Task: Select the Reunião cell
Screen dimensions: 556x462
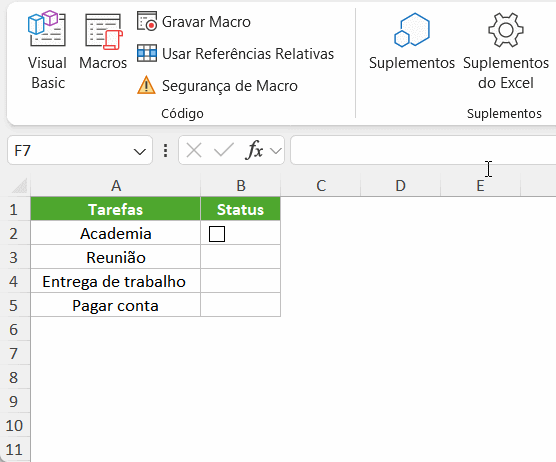Action: [116, 257]
